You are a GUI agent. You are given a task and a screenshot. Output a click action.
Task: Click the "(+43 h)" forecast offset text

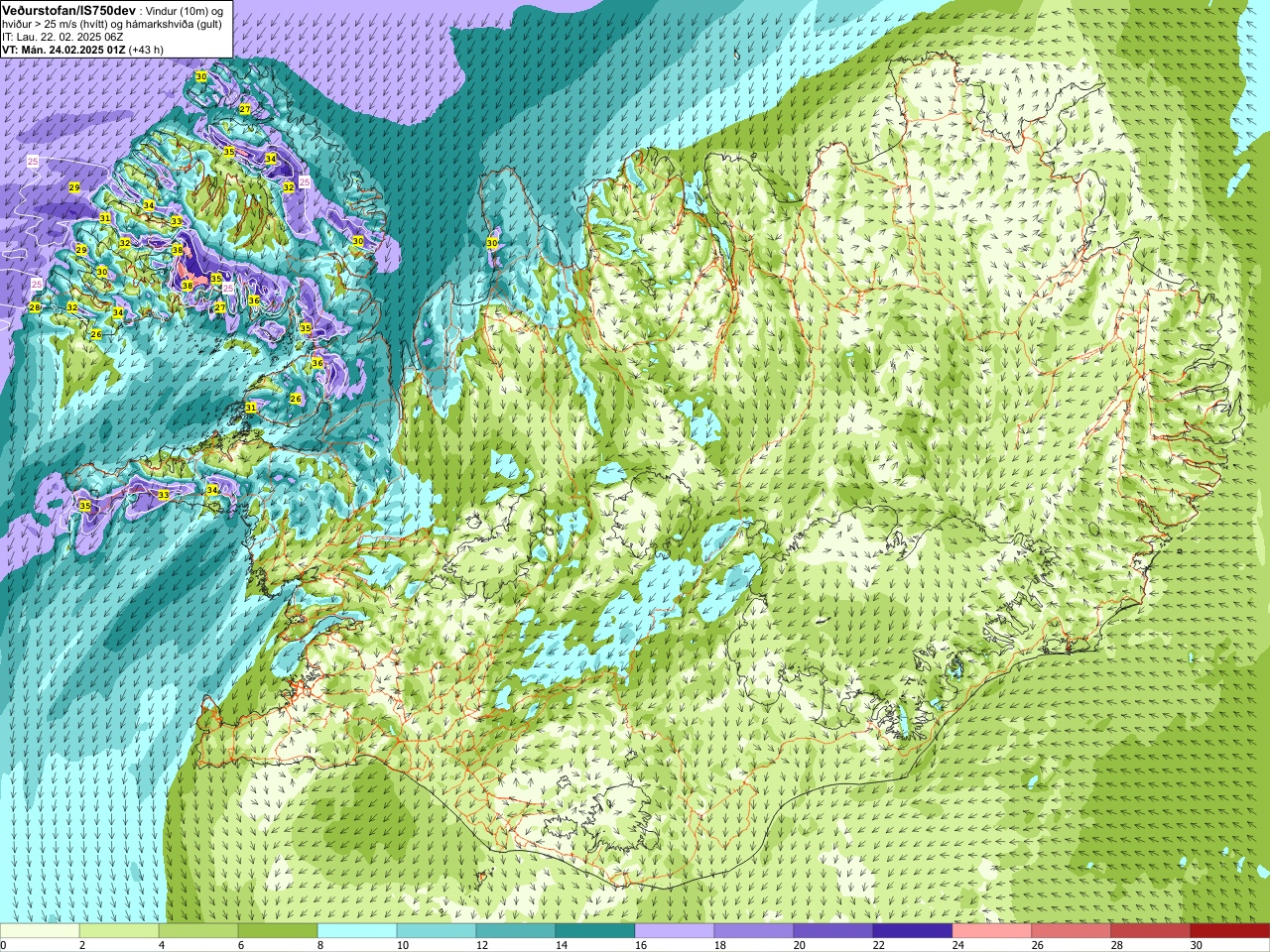(146, 50)
